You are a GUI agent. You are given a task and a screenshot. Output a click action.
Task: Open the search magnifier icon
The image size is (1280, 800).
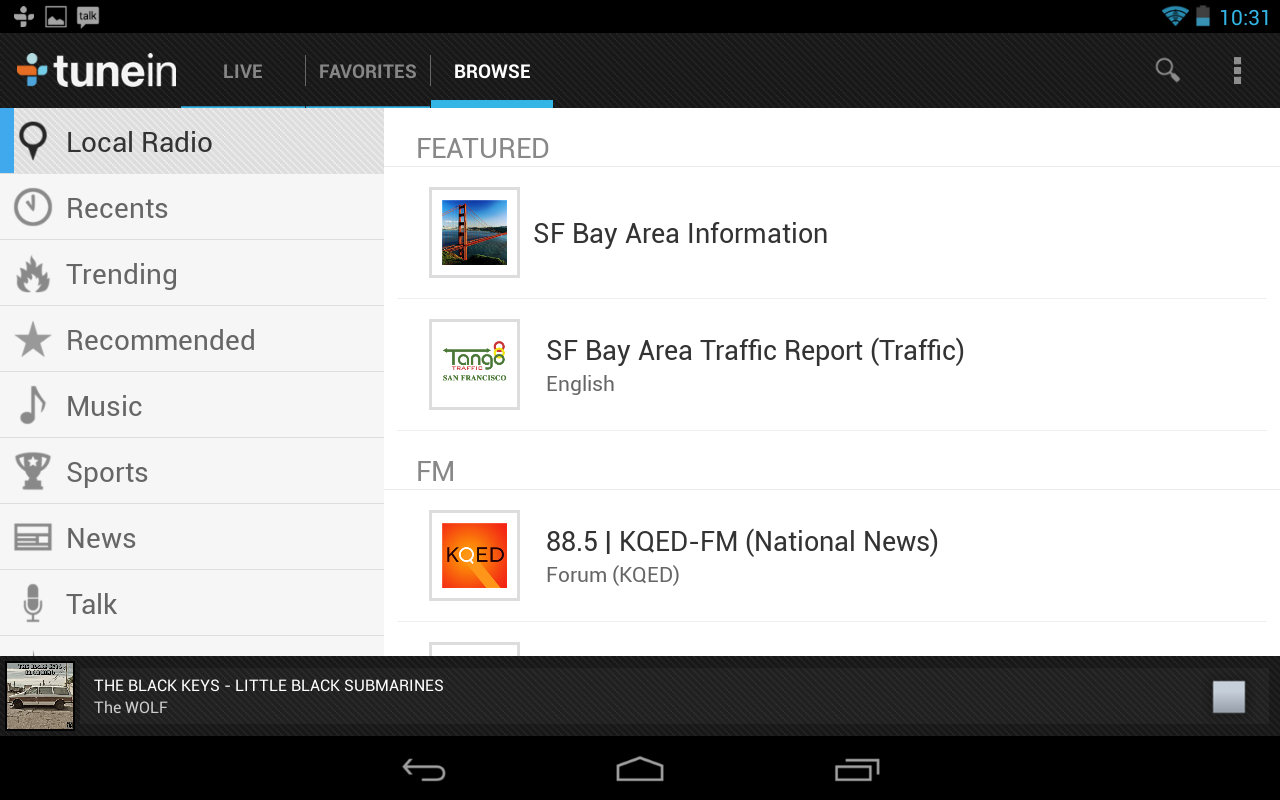coord(1167,70)
